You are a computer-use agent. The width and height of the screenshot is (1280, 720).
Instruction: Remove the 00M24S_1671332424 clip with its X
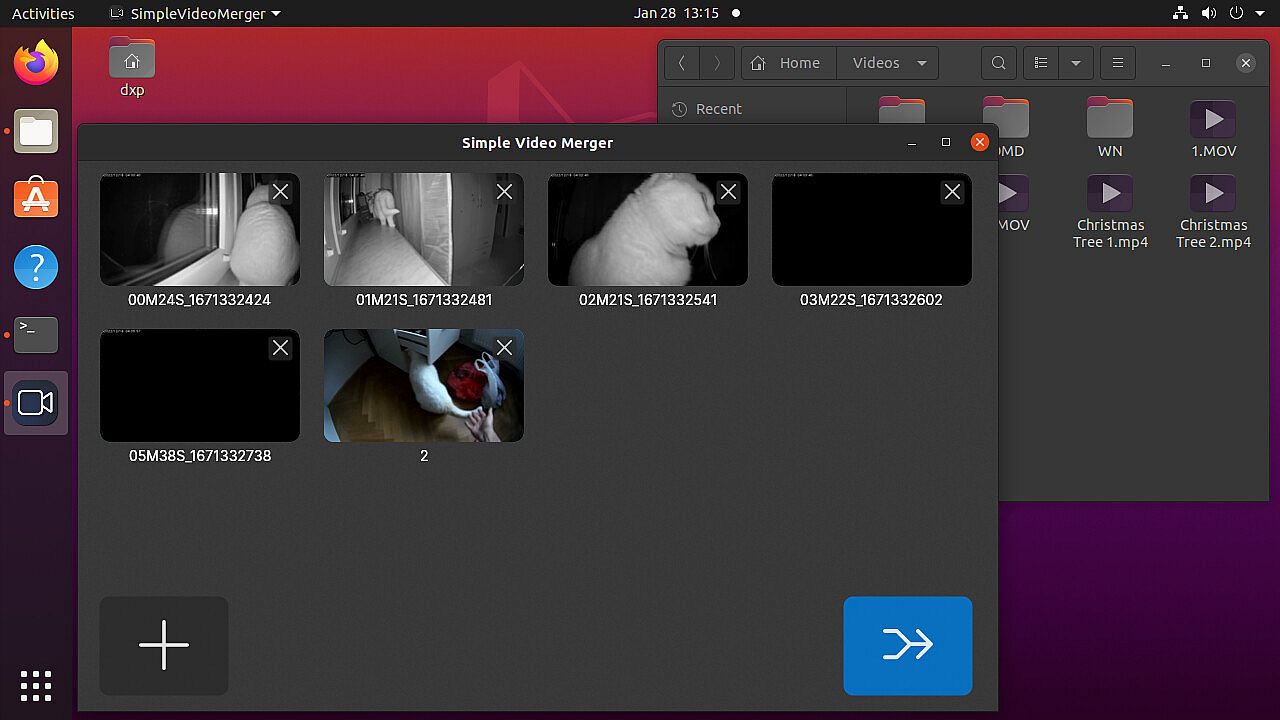(280, 192)
